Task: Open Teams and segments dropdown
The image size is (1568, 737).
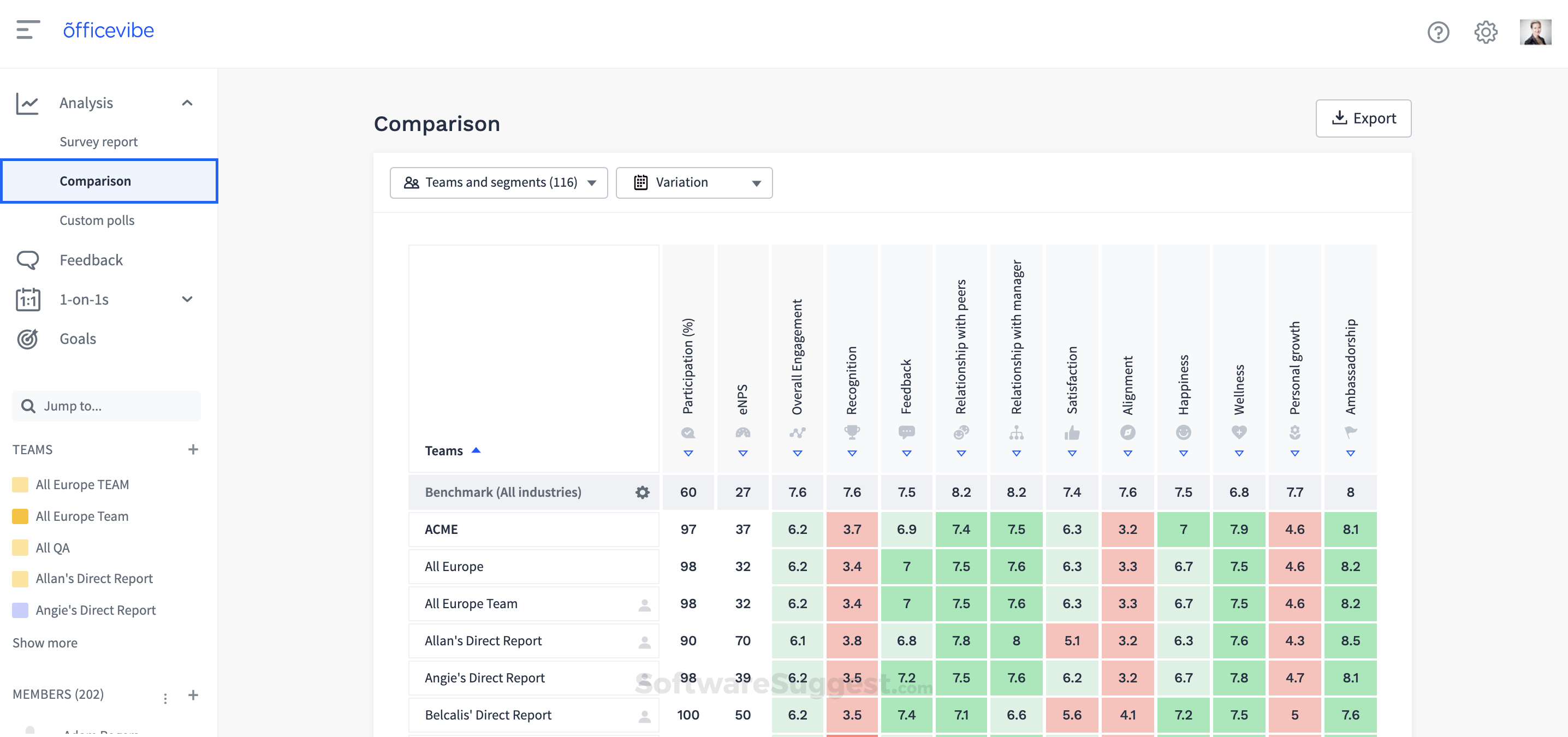Action: pos(498,182)
